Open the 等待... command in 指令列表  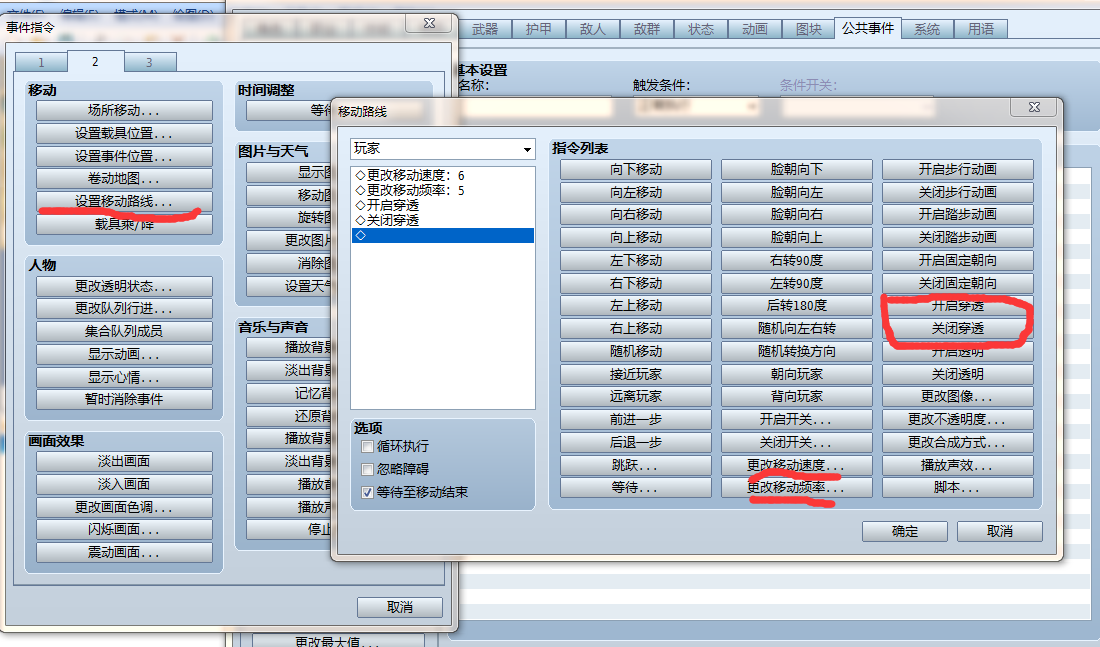[636, 487]
